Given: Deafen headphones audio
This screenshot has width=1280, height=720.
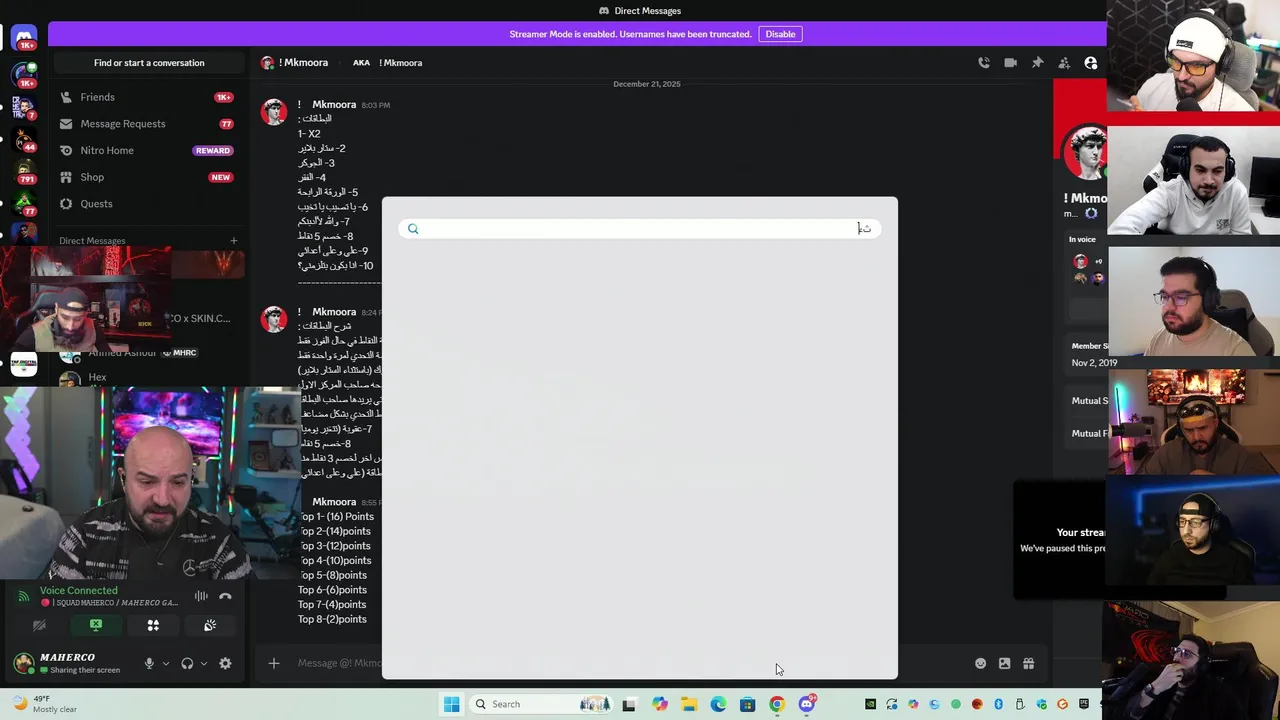Looking at the screenshot, I should pyautogui.click(x=187, y=663).
